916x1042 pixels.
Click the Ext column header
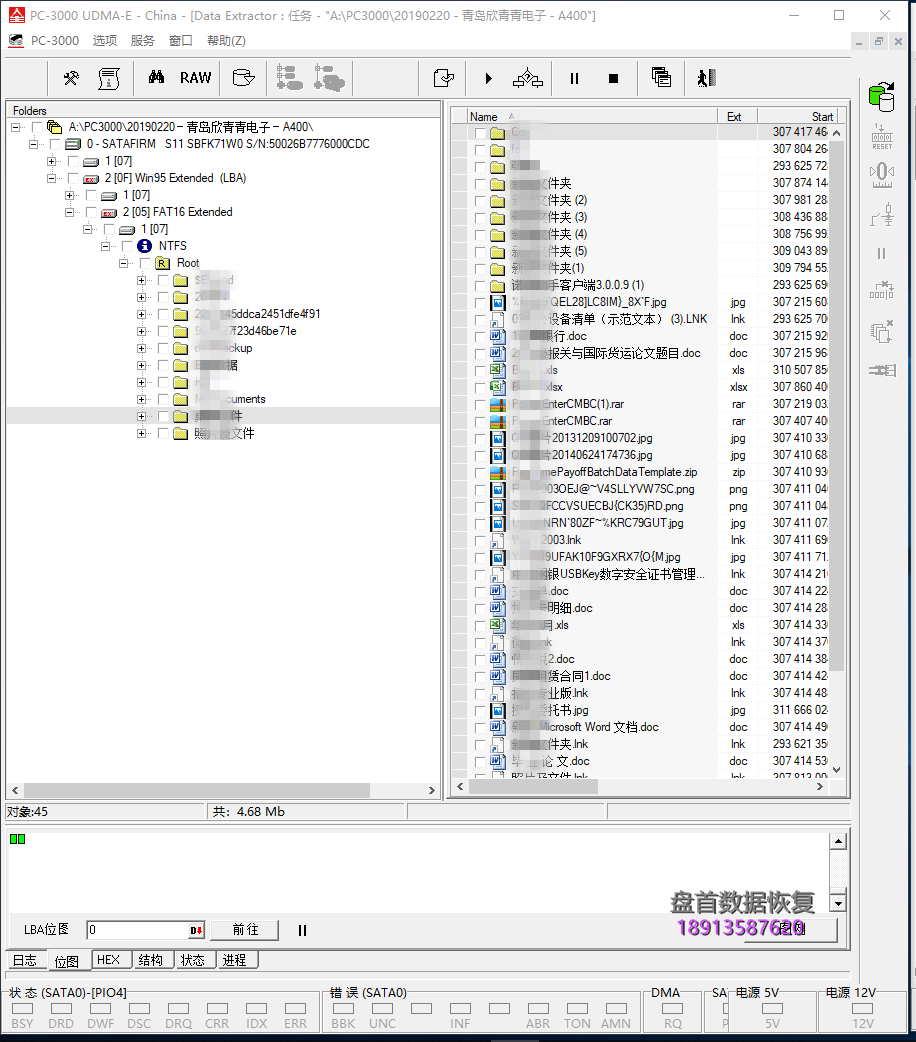(735, 117)
